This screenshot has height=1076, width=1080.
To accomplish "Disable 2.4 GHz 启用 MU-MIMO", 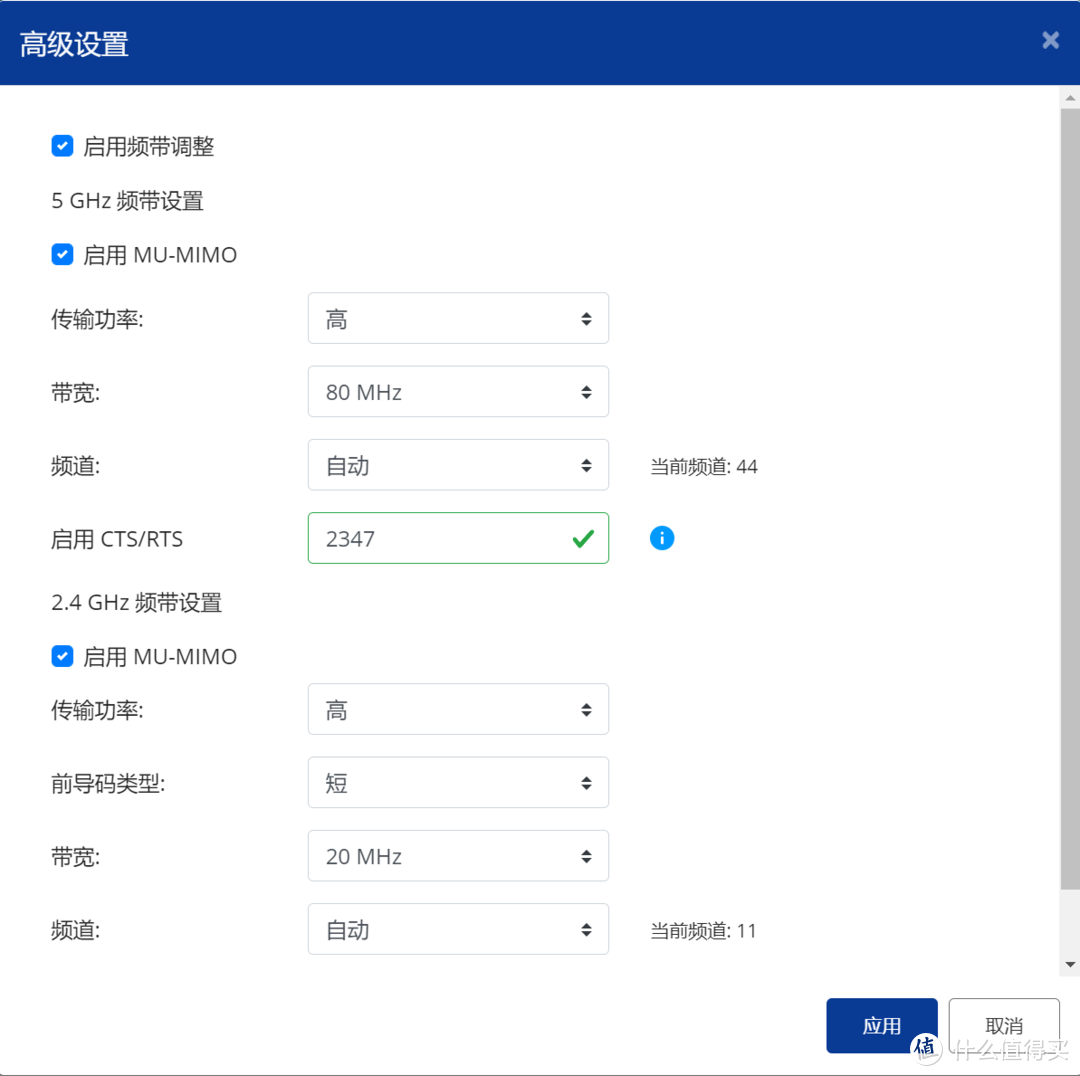I will (62, 656).
